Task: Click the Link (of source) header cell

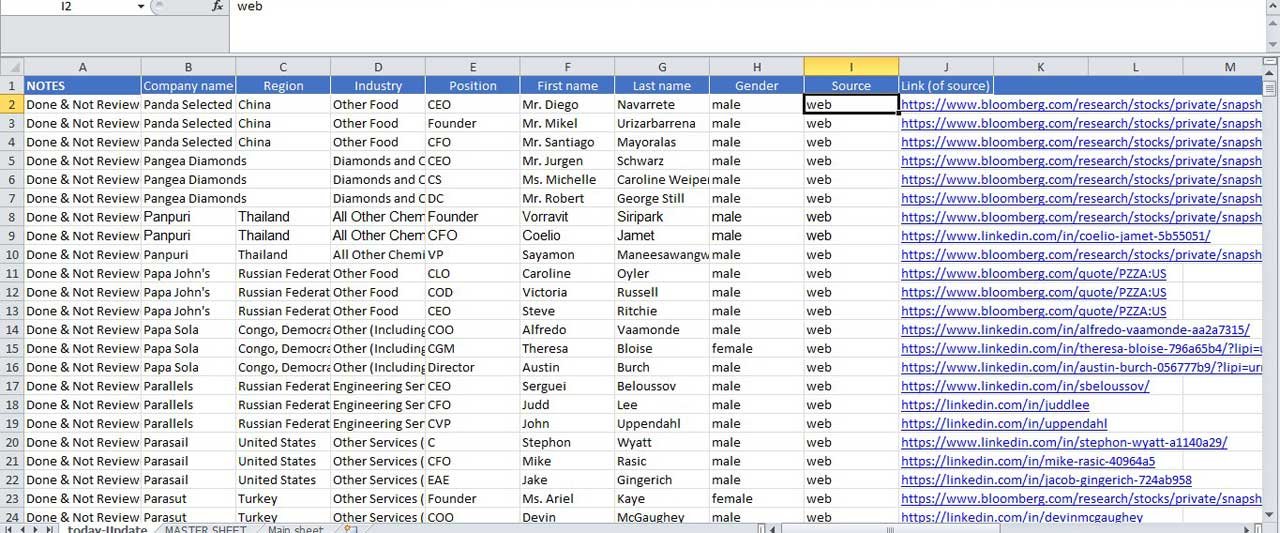Action: coord(946,85)
